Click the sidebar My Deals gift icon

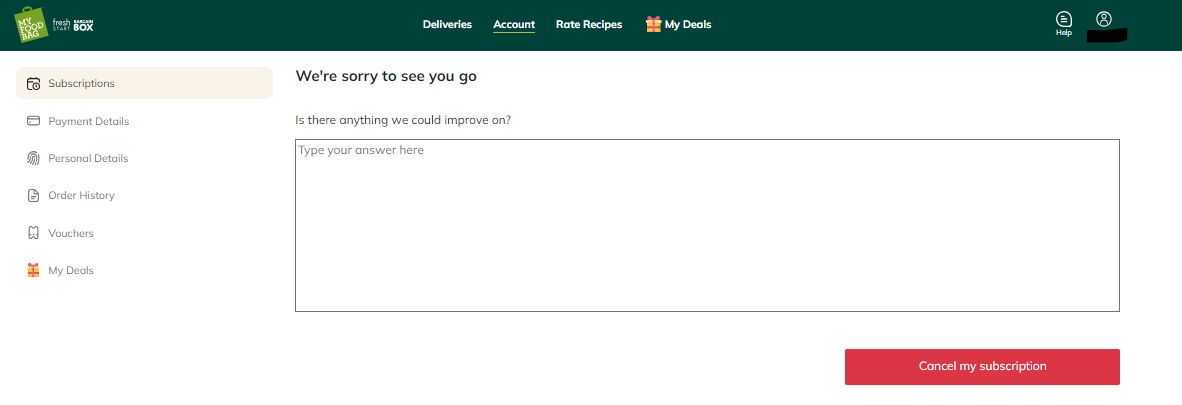(33, 270)
